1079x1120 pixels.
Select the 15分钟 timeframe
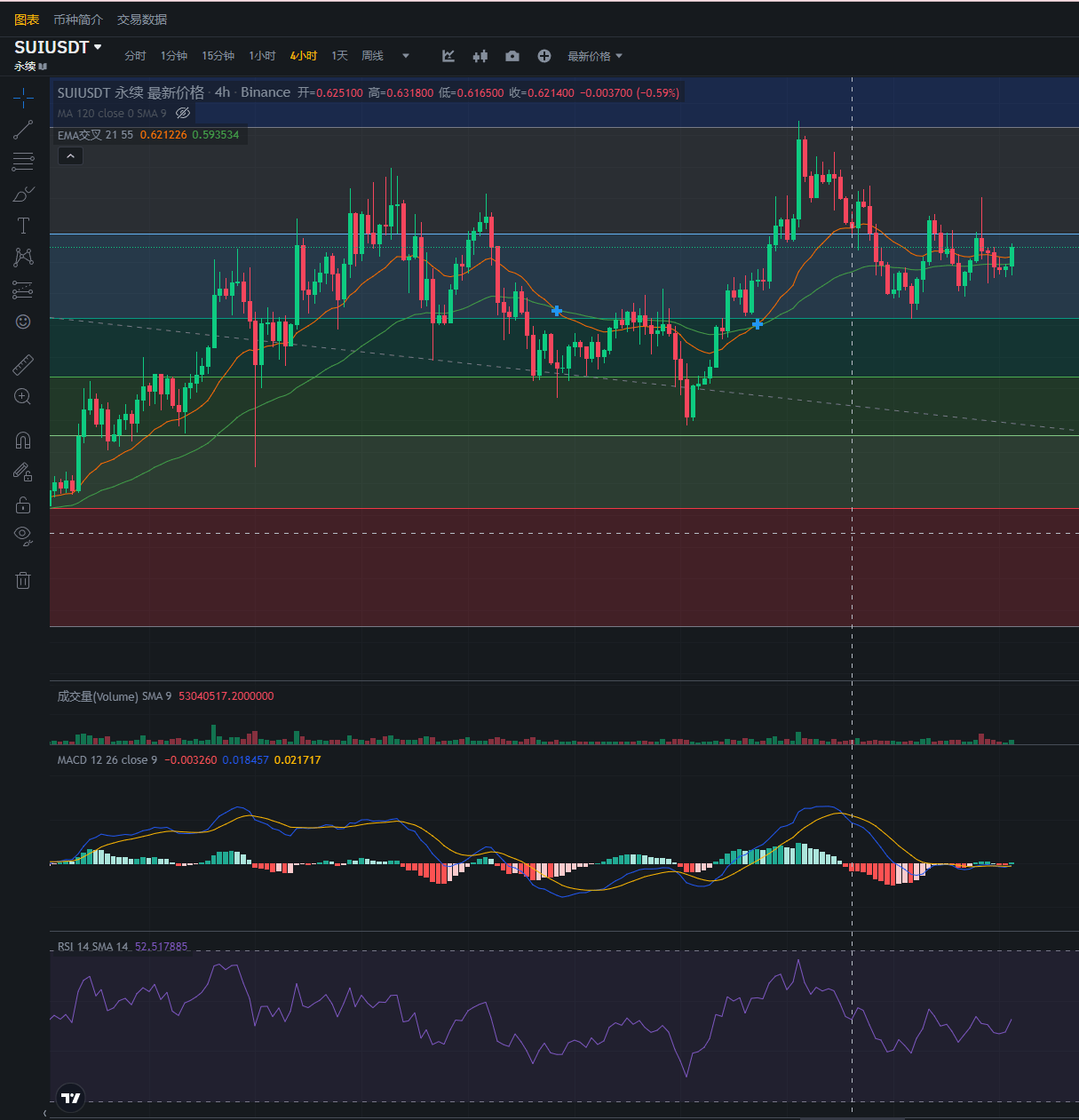click(218, 56)
